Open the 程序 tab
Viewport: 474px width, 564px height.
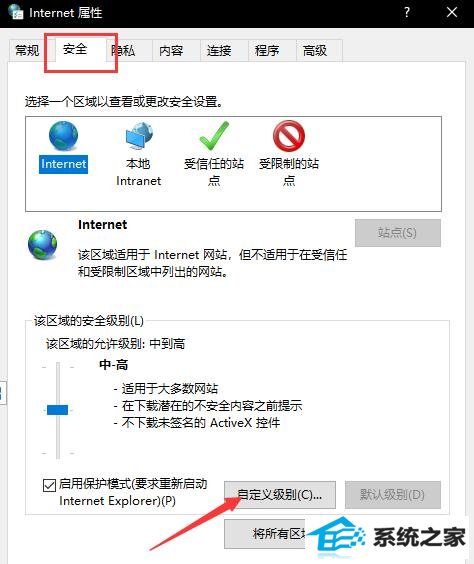pos(267,50)
